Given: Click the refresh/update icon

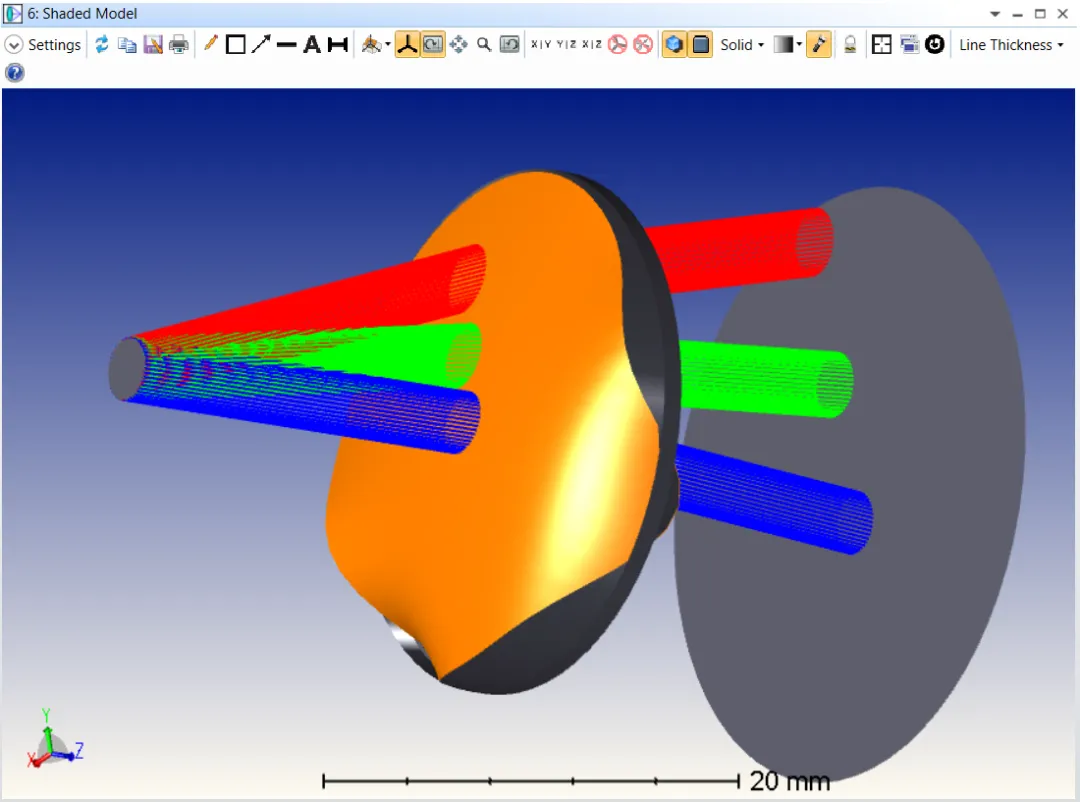Looking at the screenshot, I should coord(101,45).
